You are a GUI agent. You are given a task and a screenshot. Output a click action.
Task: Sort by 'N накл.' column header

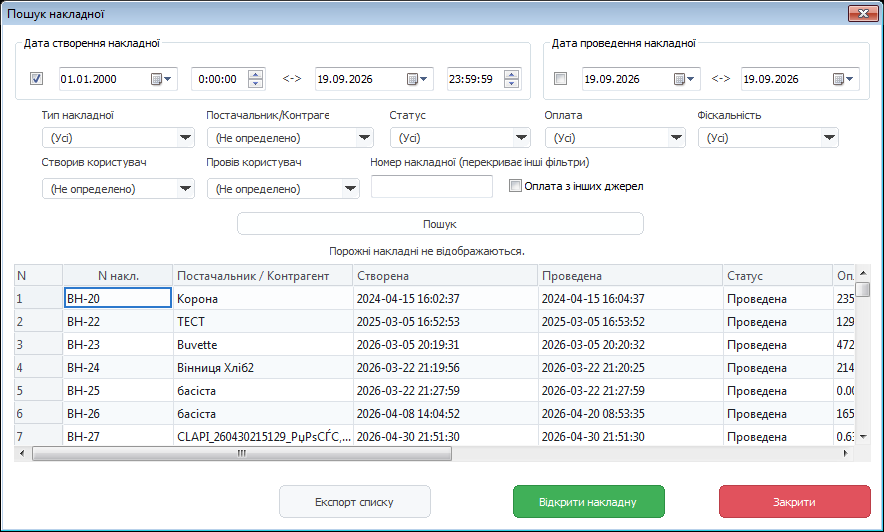coord(118,276)
